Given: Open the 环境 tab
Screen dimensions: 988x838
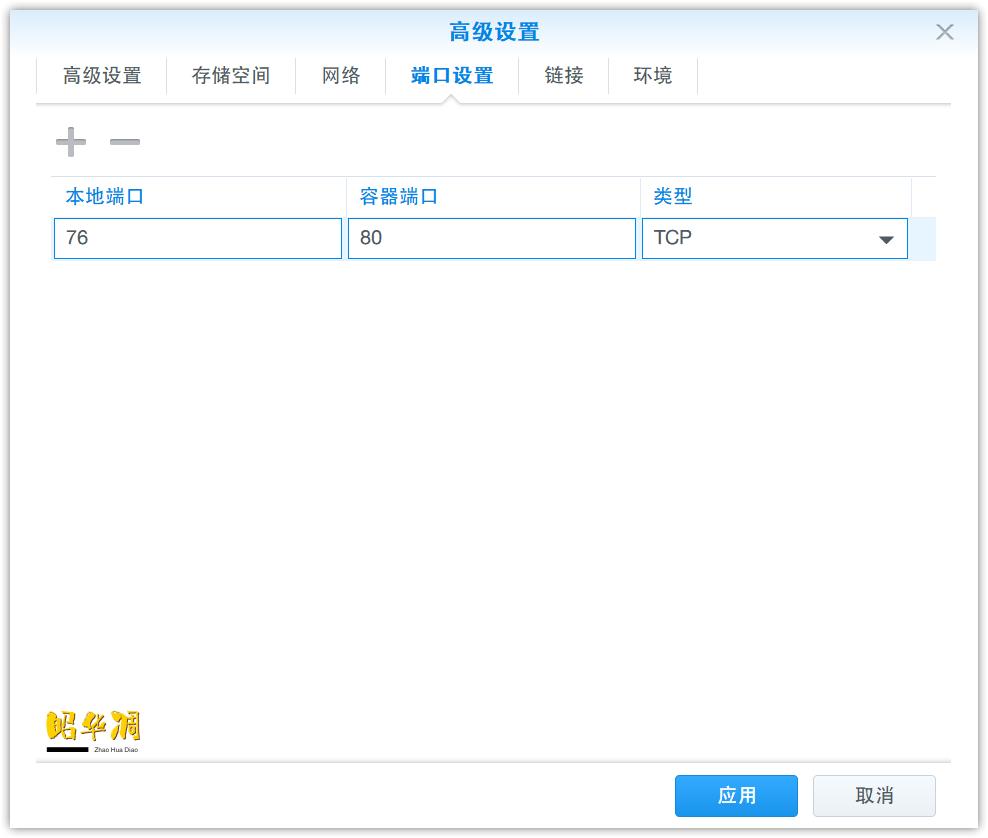Looking at the screenshot, I should [x=653, y=75].
